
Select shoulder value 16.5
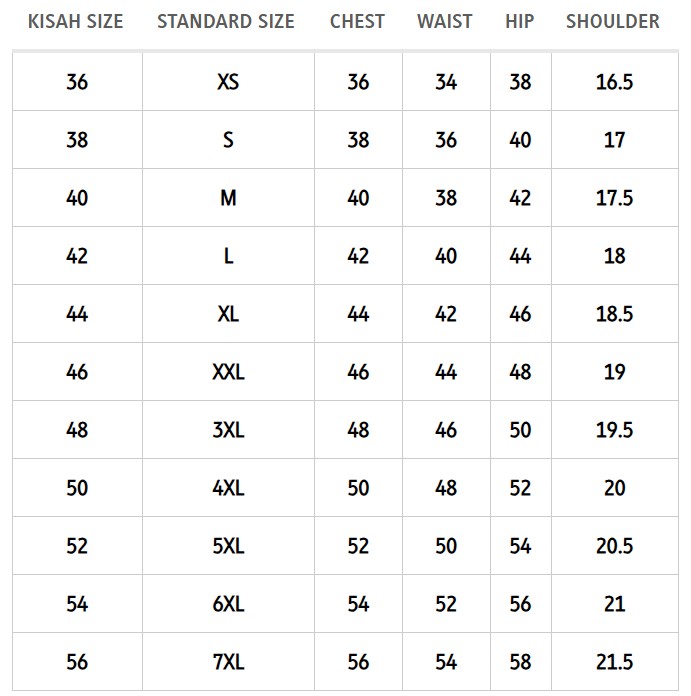pyautogui.click(x=614, y=82)
